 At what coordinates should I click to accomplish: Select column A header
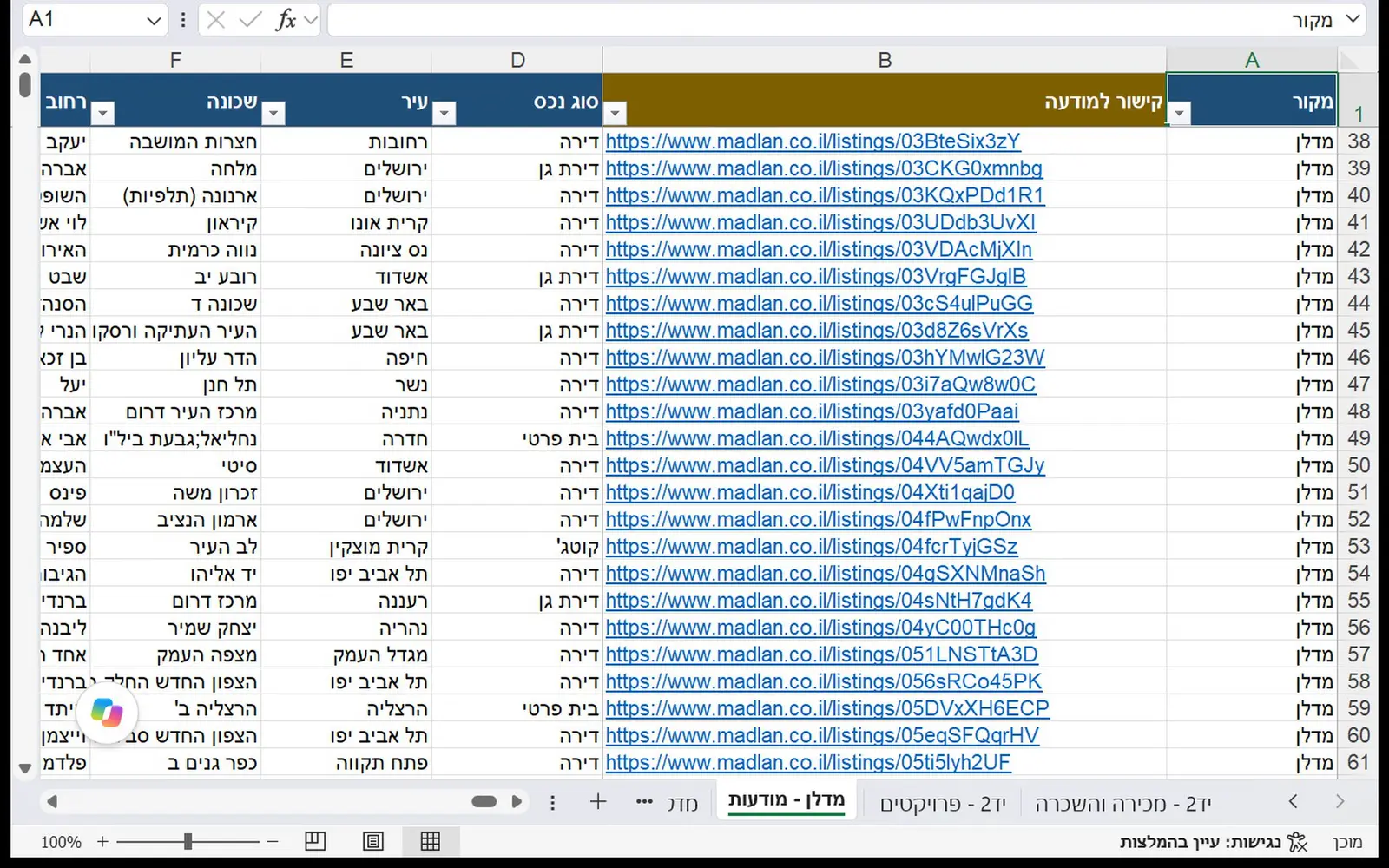[x=1252, y=60]
